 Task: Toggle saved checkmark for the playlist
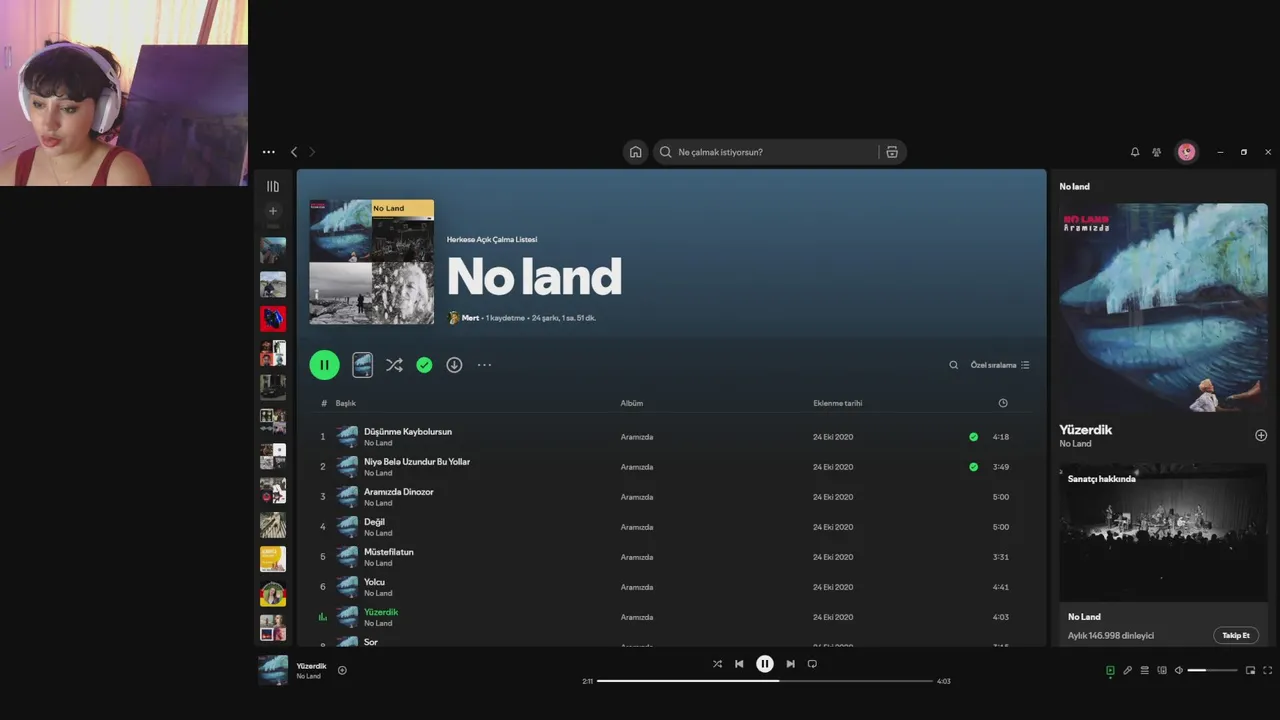424,365
